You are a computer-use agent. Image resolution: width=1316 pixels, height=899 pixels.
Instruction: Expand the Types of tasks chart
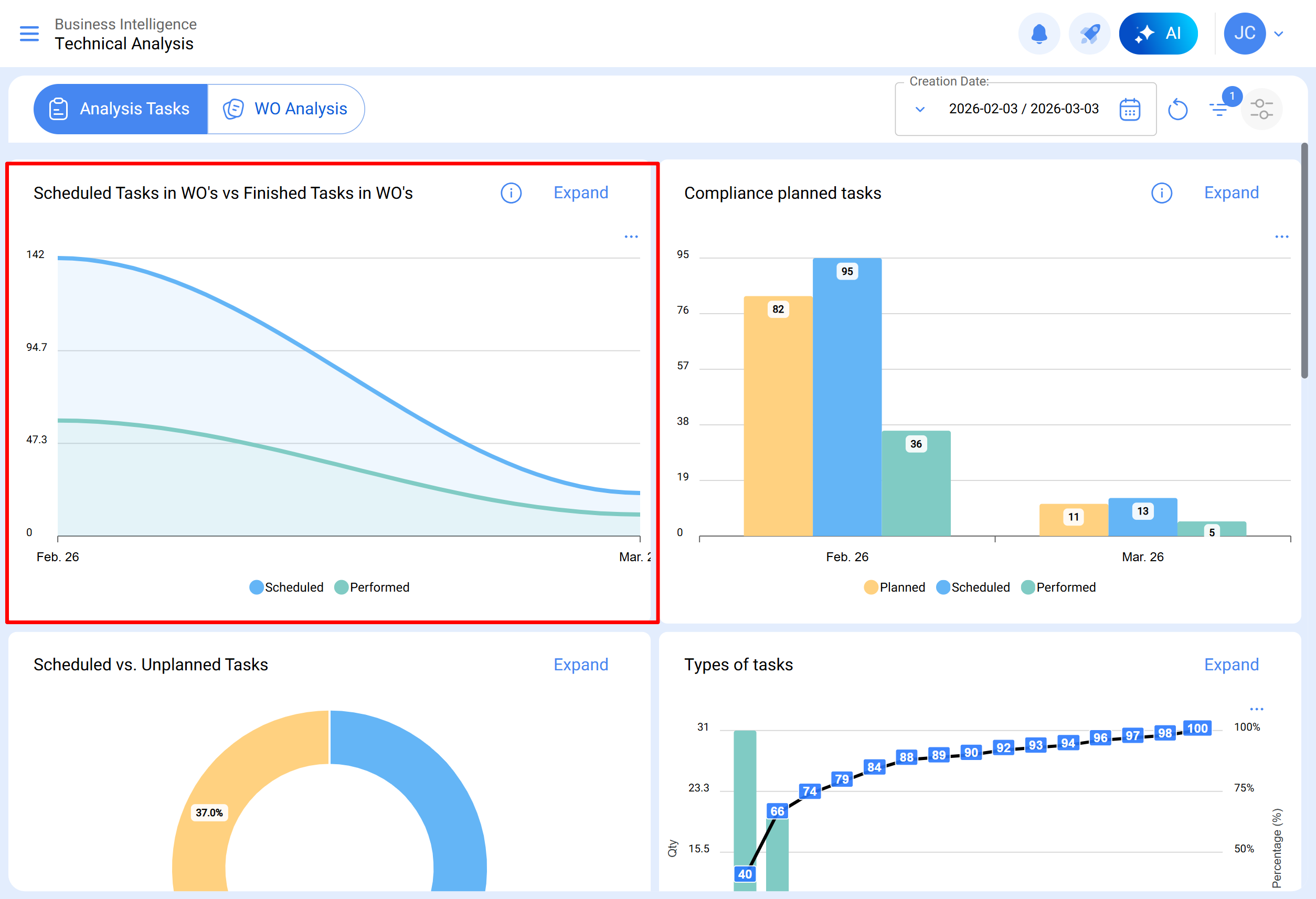[x=1230, y=664]
